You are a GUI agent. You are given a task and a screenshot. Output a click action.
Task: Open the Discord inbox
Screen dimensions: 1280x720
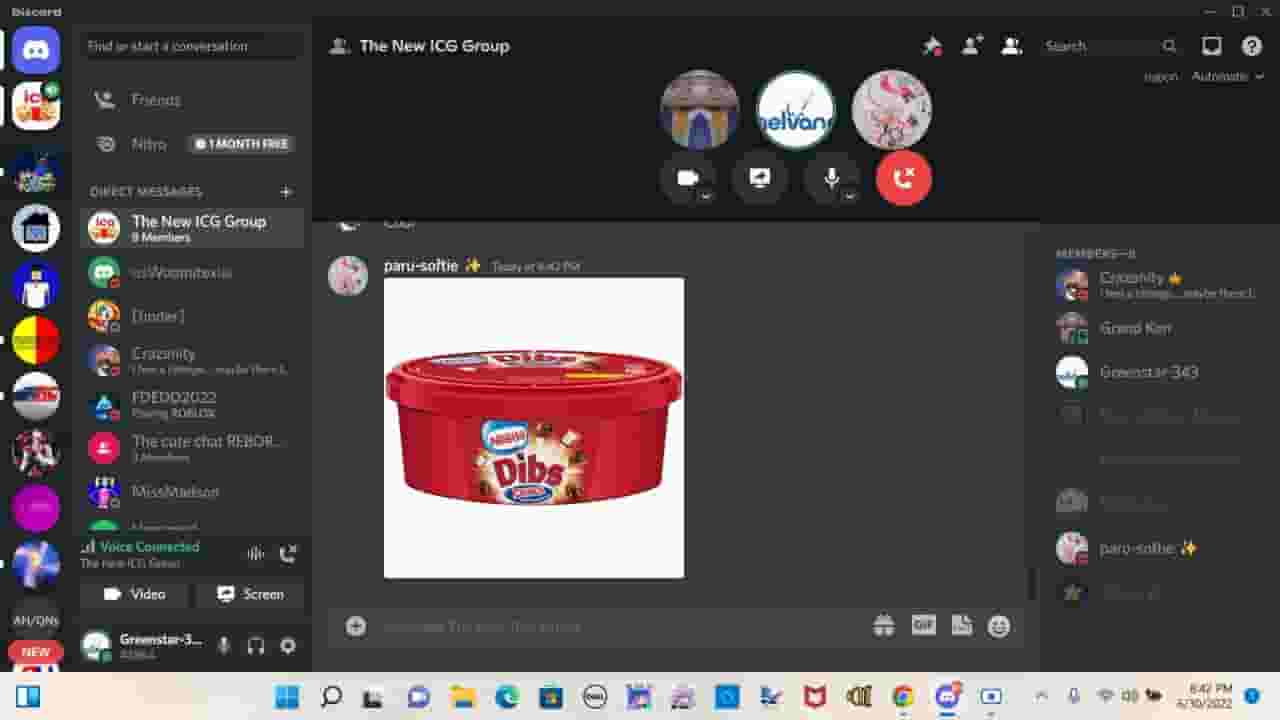pyautogui.click(x=1212, y=46)
